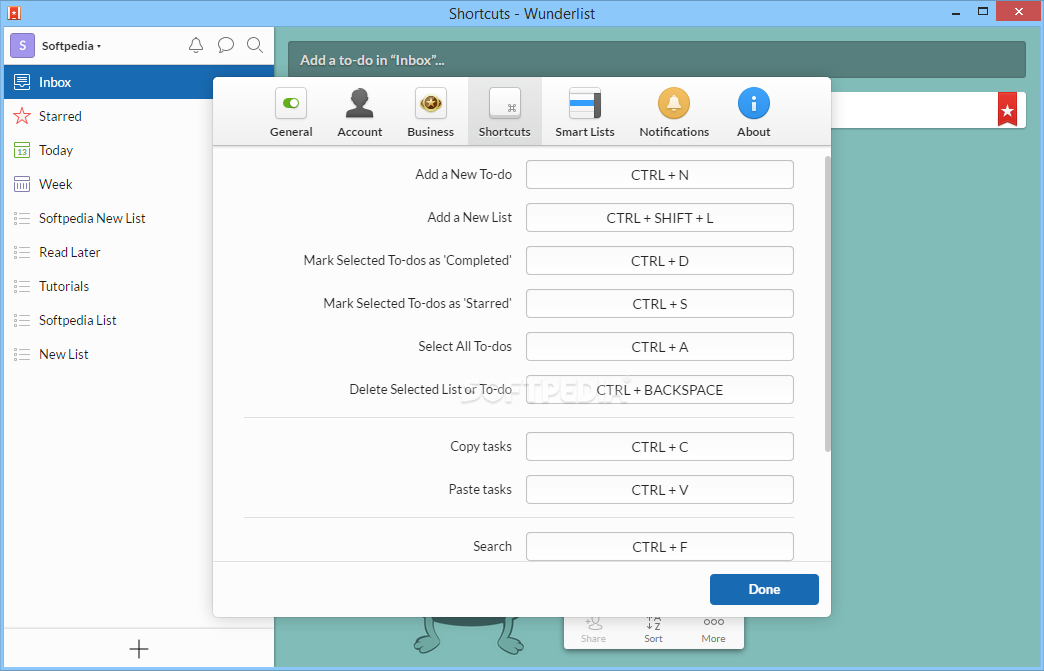Open the Tutorials list
1044x671 pixels.
[x=109, y=286]
